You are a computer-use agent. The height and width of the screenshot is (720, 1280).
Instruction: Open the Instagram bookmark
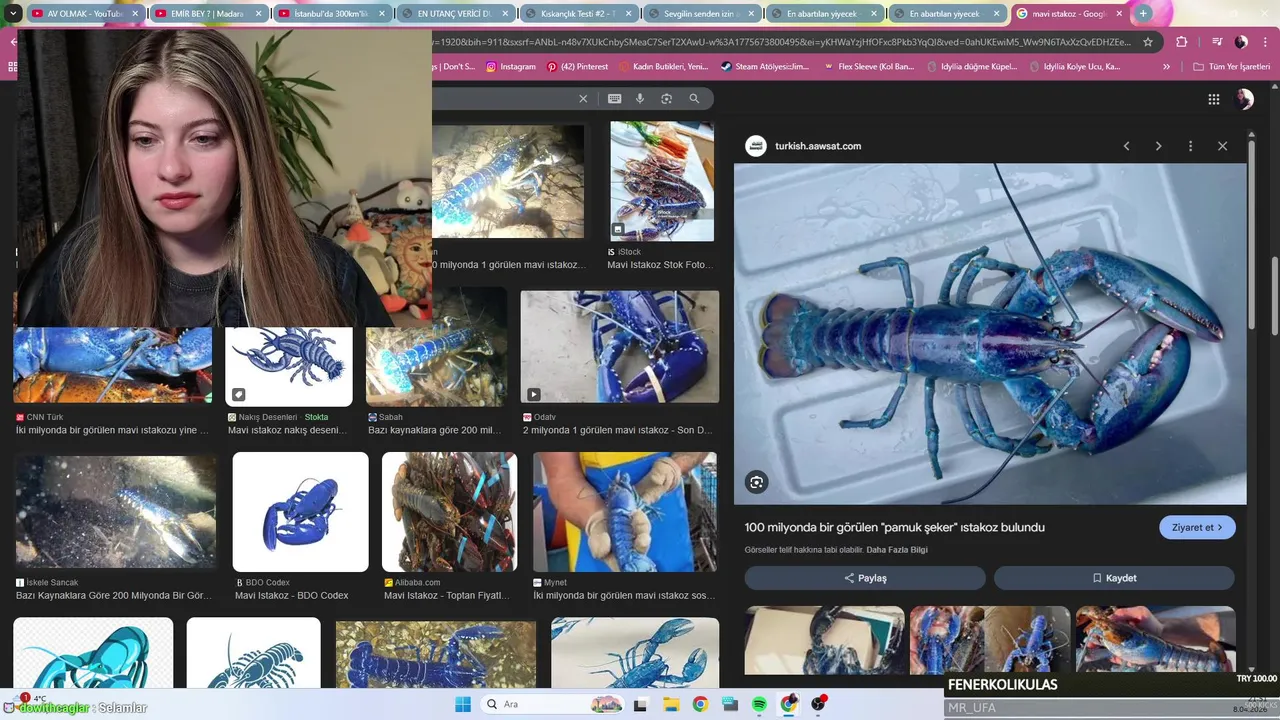tap(511, 67)
